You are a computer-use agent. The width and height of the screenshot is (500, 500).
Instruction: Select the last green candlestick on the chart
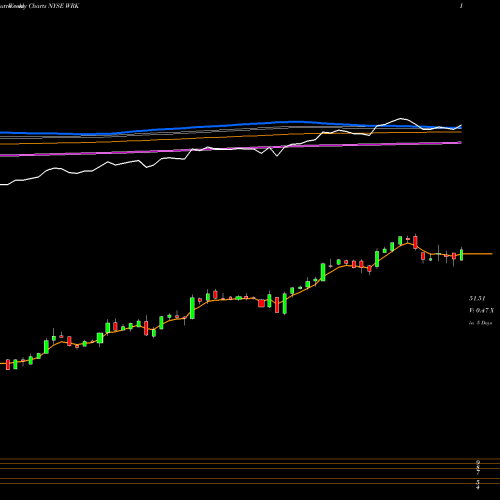tap(462, 254)
